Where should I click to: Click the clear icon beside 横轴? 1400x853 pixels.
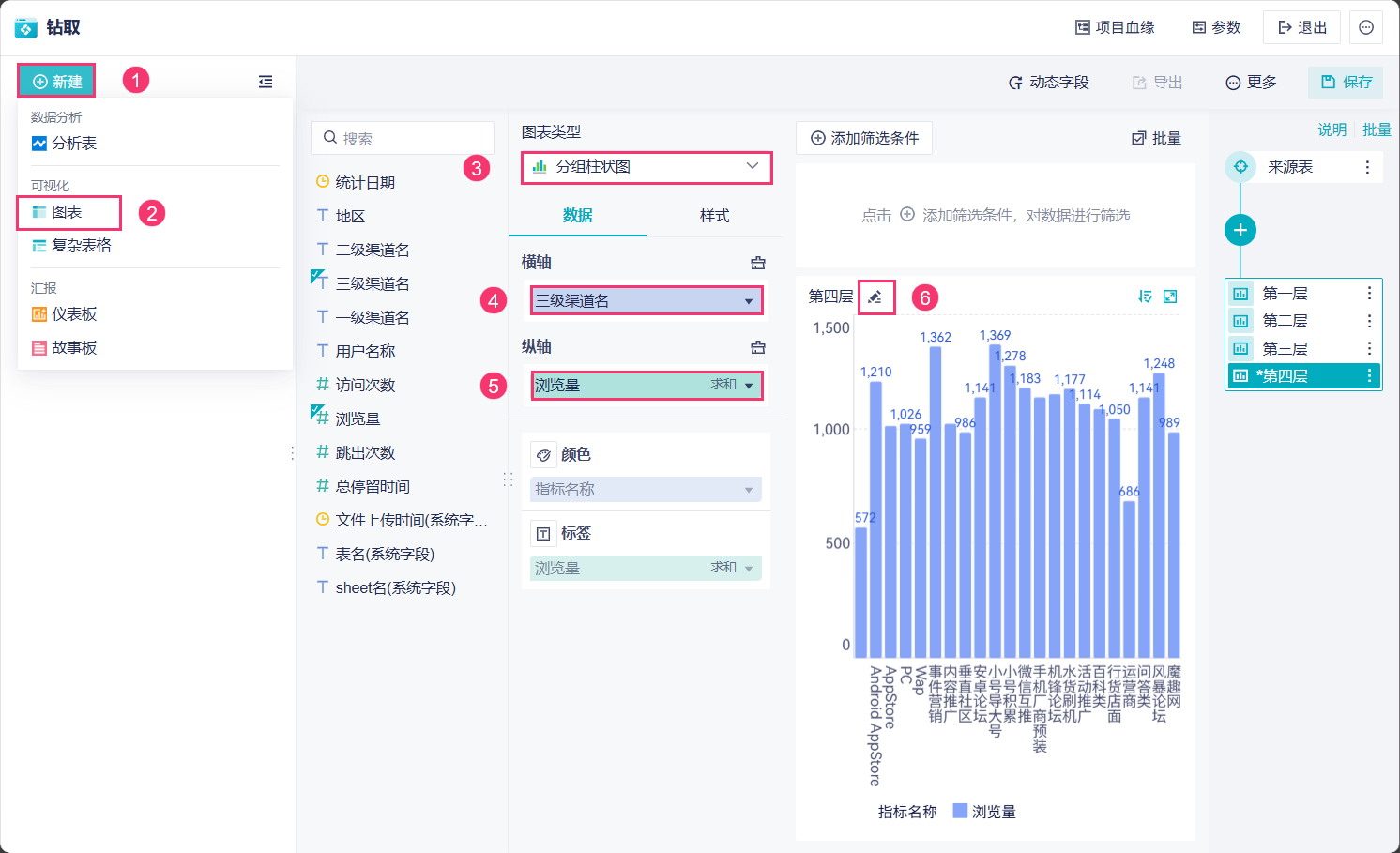coord(758,263)
